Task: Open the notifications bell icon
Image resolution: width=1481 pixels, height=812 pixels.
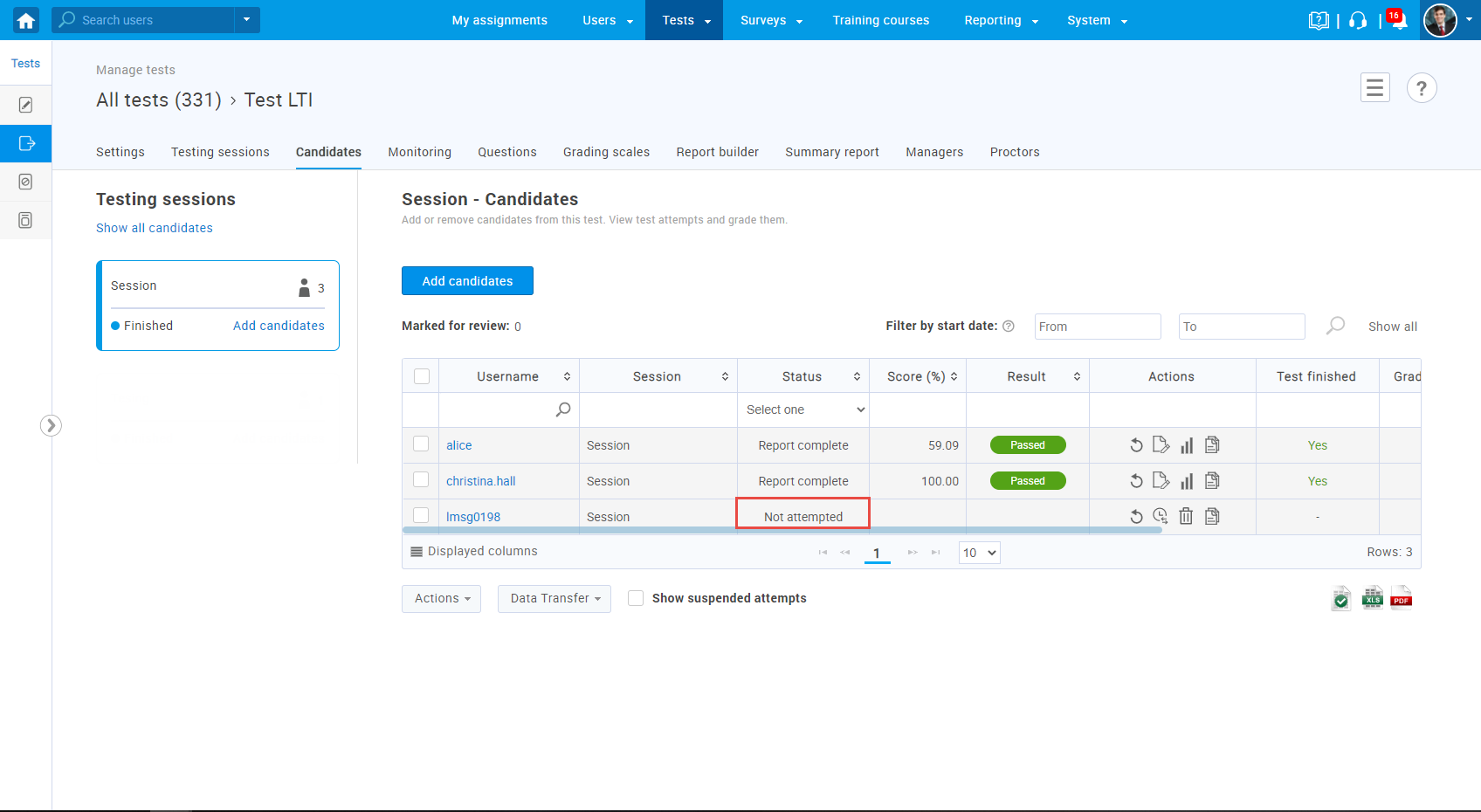Action: pyautogui.click(x=1398, y=21)
